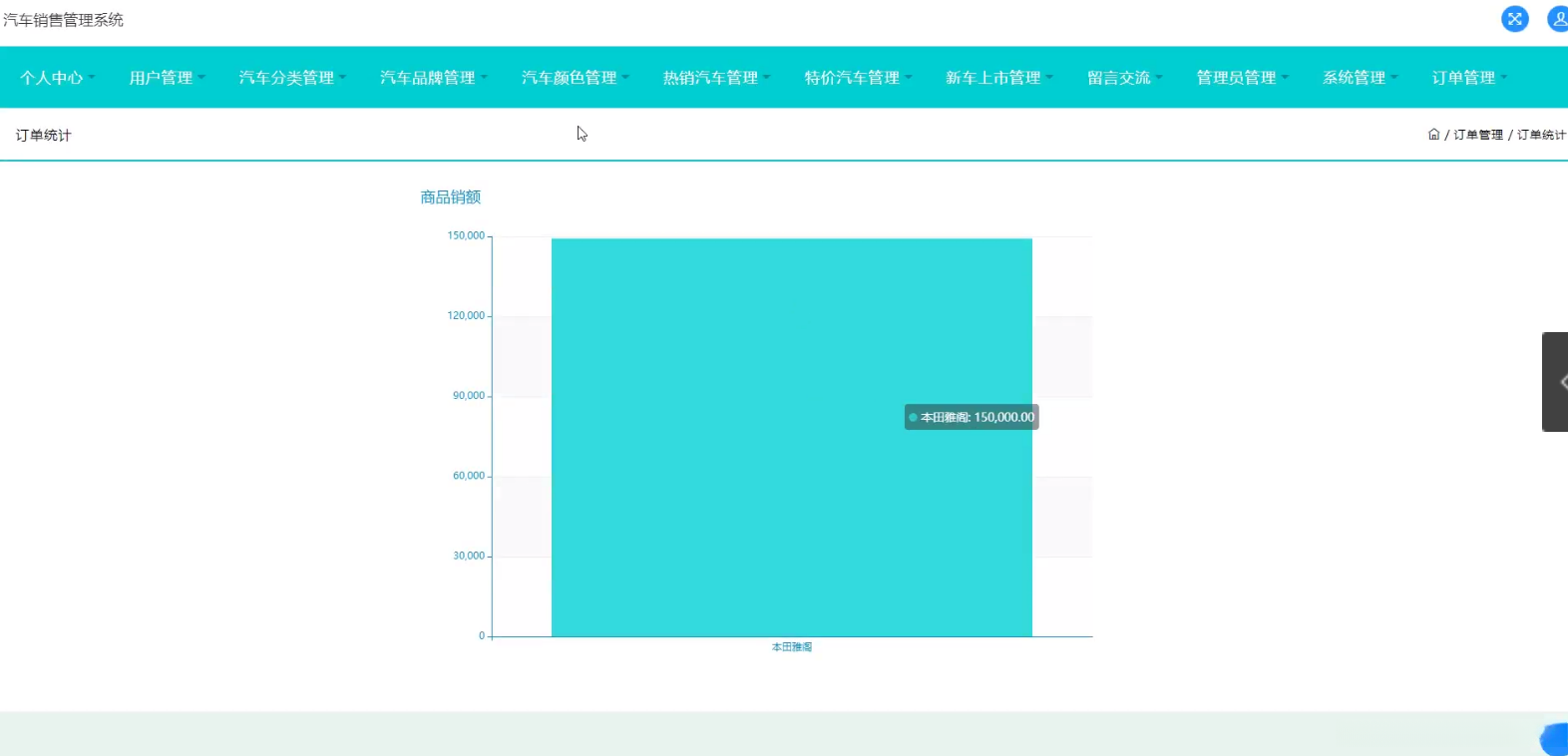Click the 订单统计 page heading

point(44,136)
